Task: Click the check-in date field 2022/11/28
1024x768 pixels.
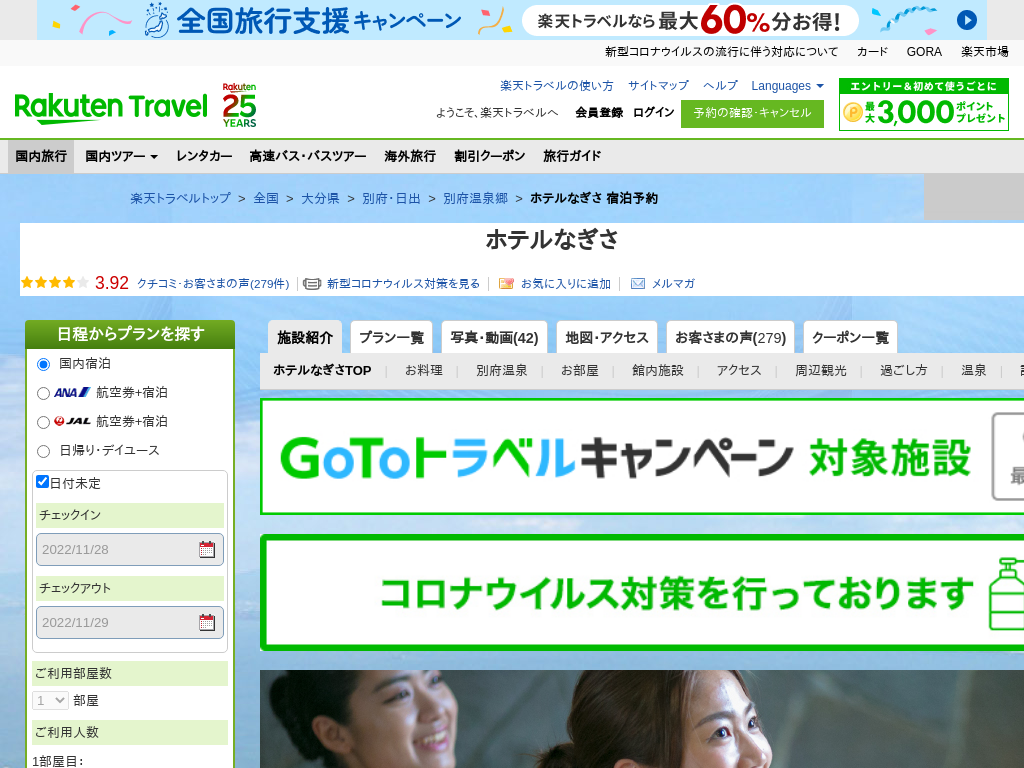Action: 130,549
